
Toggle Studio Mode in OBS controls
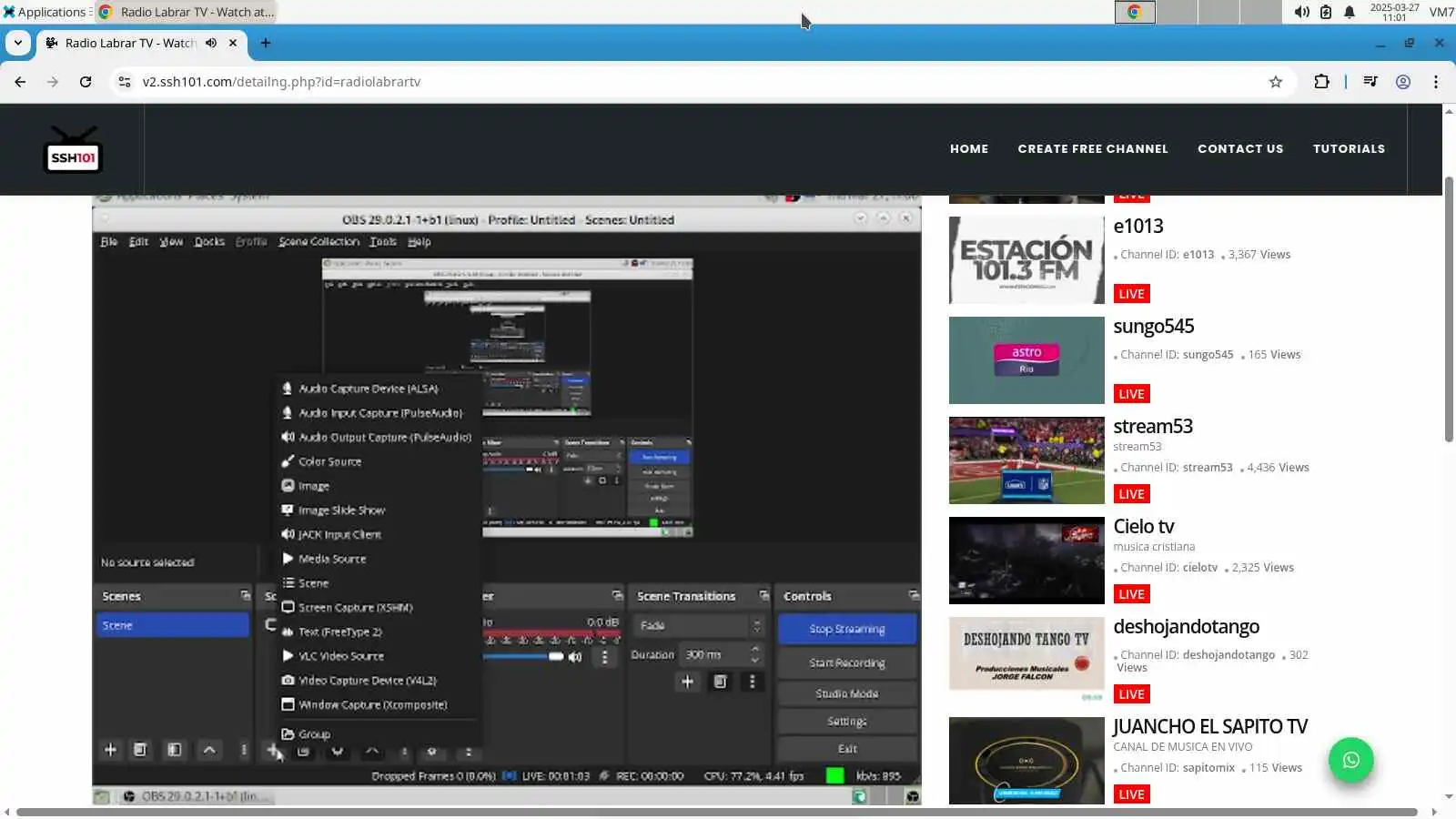847,693
